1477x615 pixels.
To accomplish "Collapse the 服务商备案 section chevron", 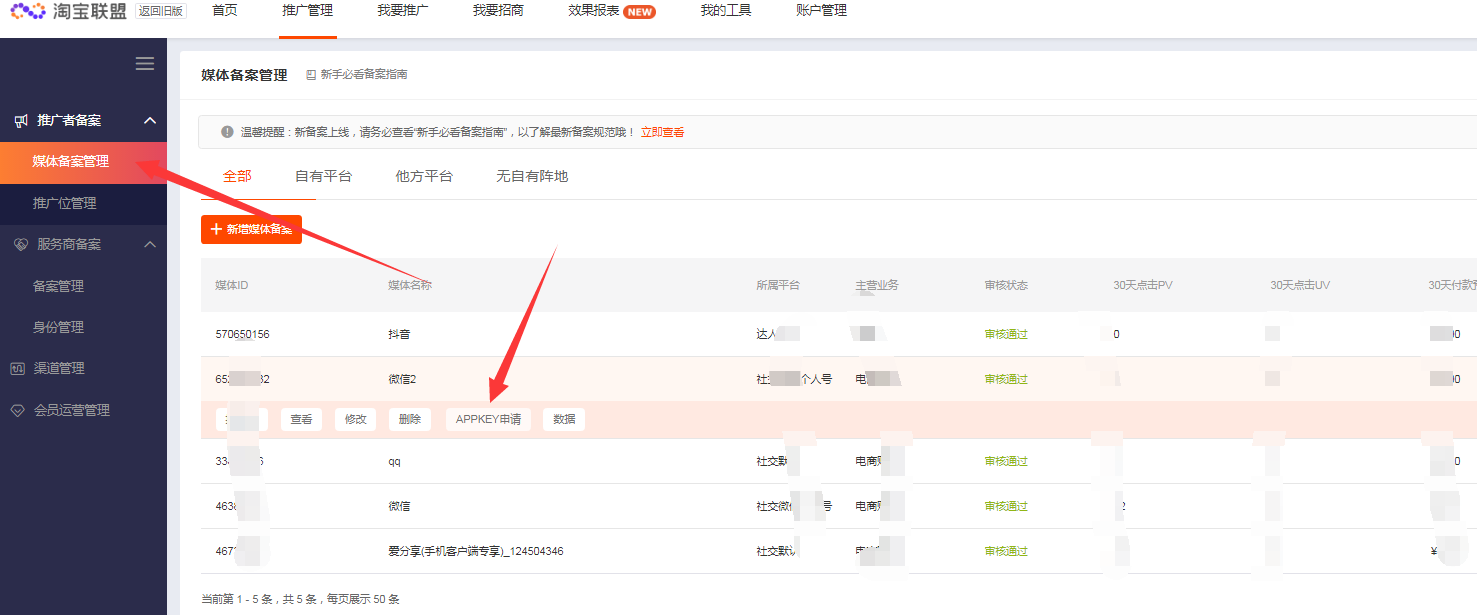I will pos(150,245).
